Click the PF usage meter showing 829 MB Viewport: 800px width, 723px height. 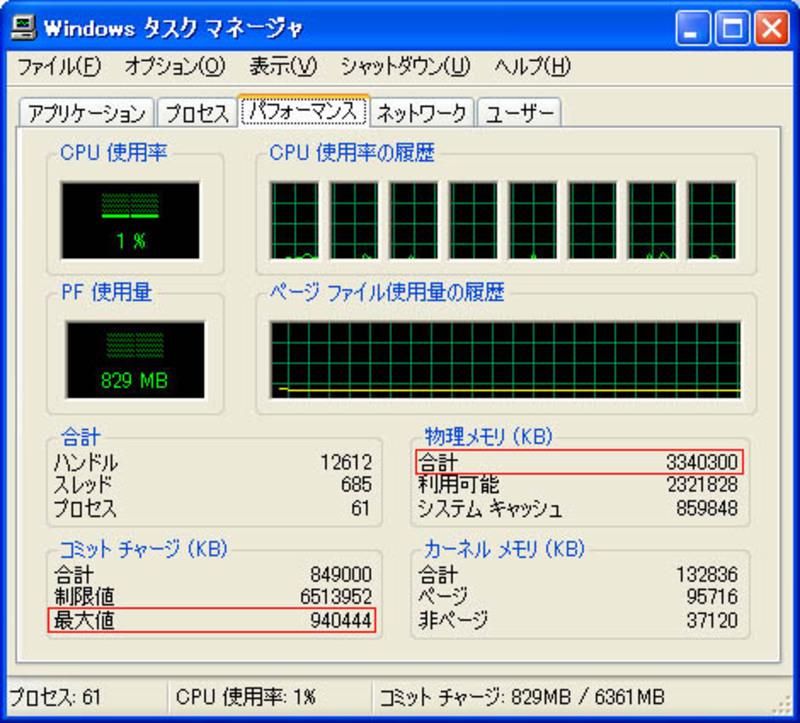(x=136, y=360)
